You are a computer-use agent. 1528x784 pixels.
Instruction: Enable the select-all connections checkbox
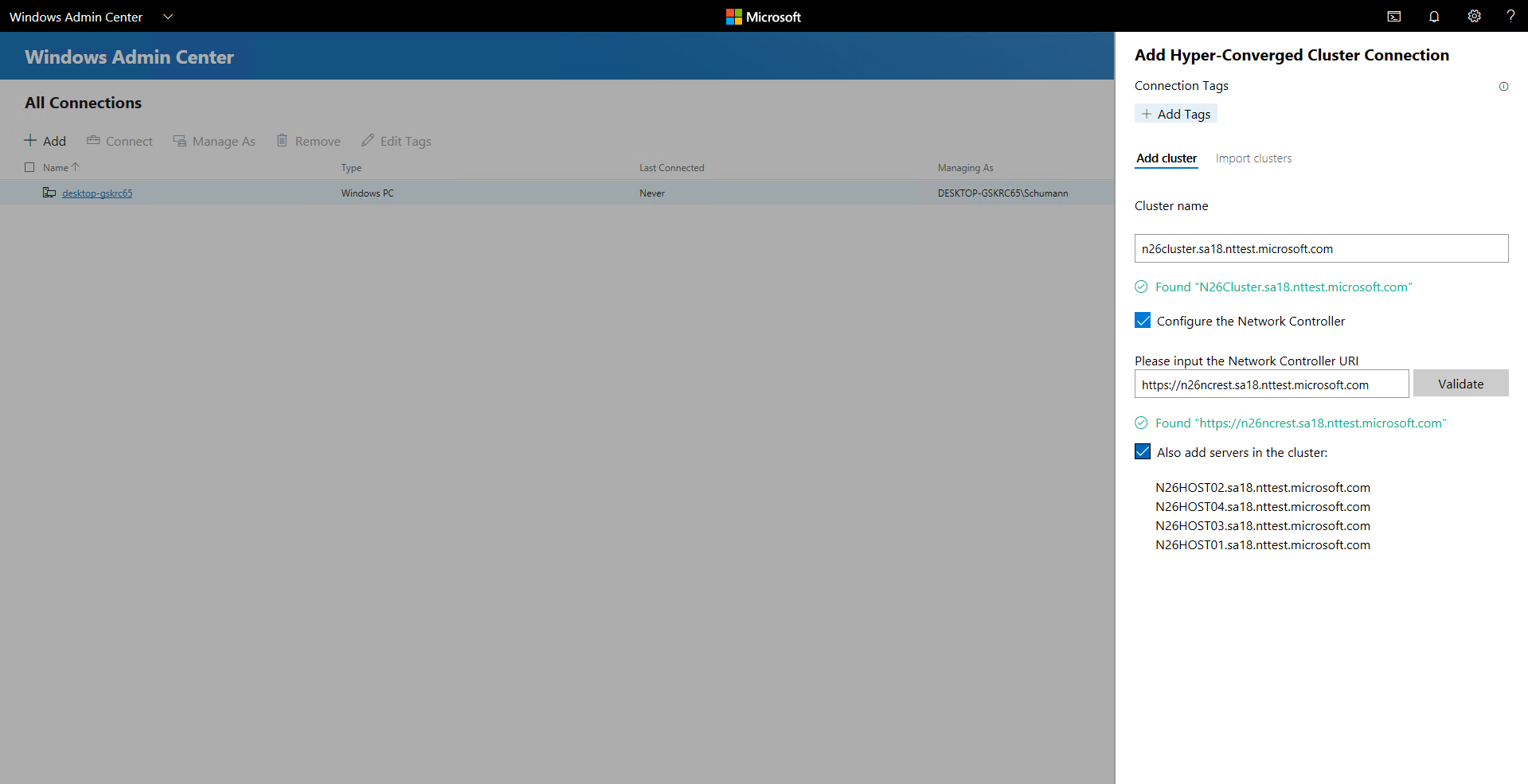[29, 167]
